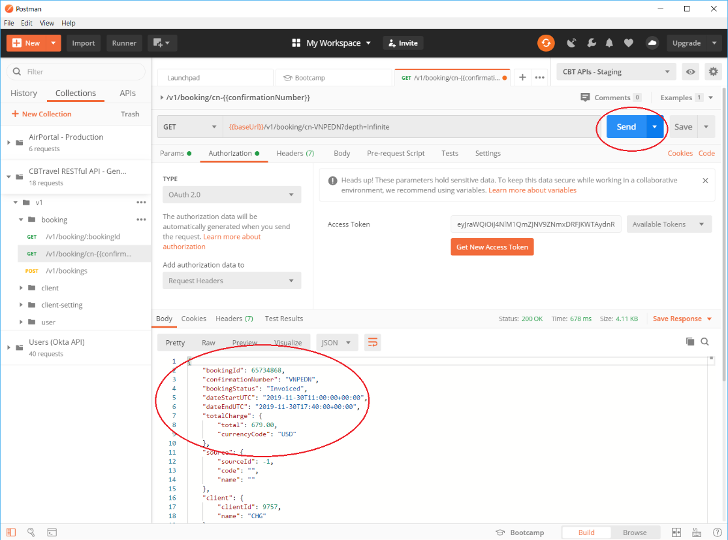The width and height of the screenshot is (728, 540).
Task: Click the two pane view layout icon
Action: (x=676, y=532)
